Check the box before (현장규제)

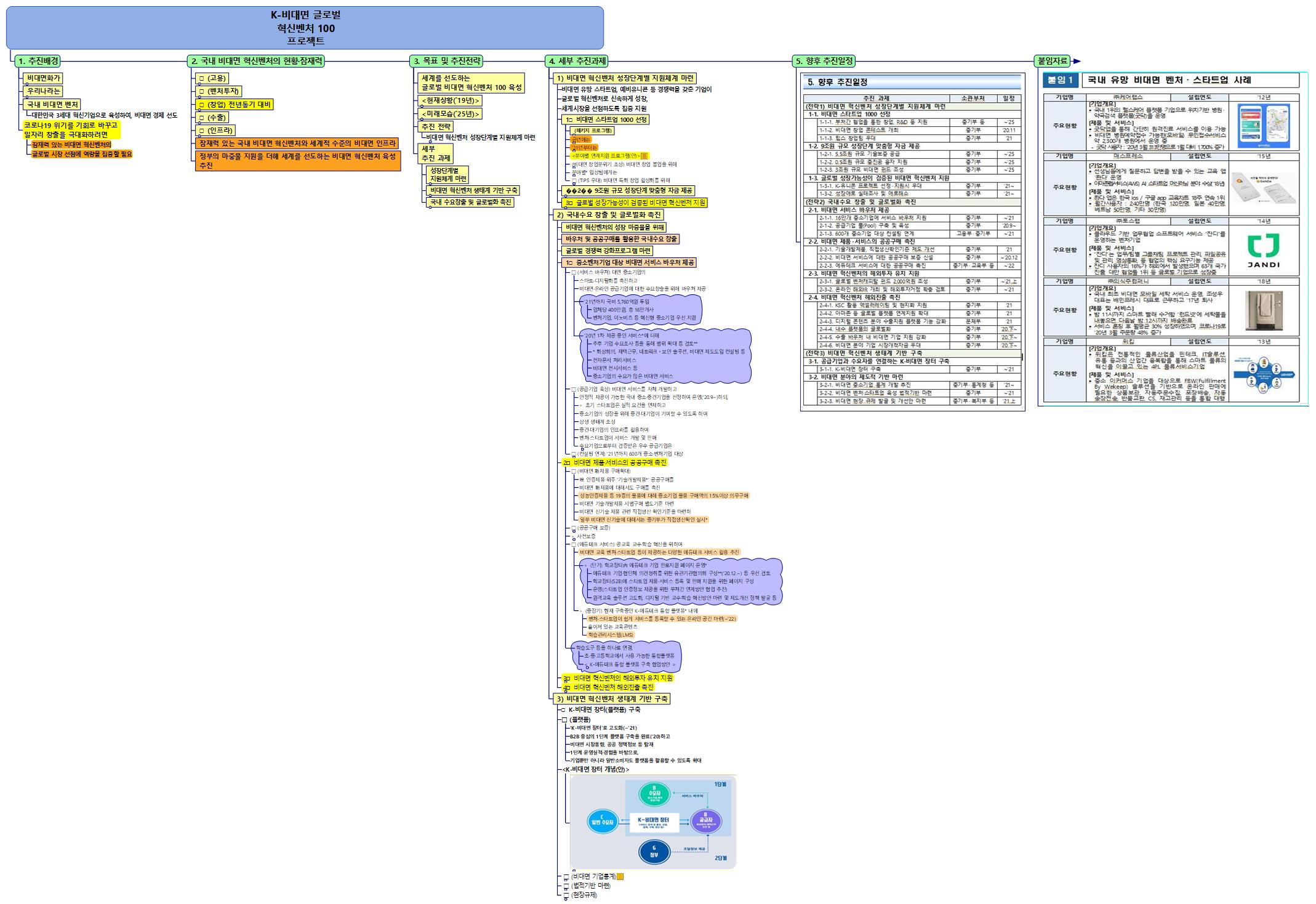point(566,895)
